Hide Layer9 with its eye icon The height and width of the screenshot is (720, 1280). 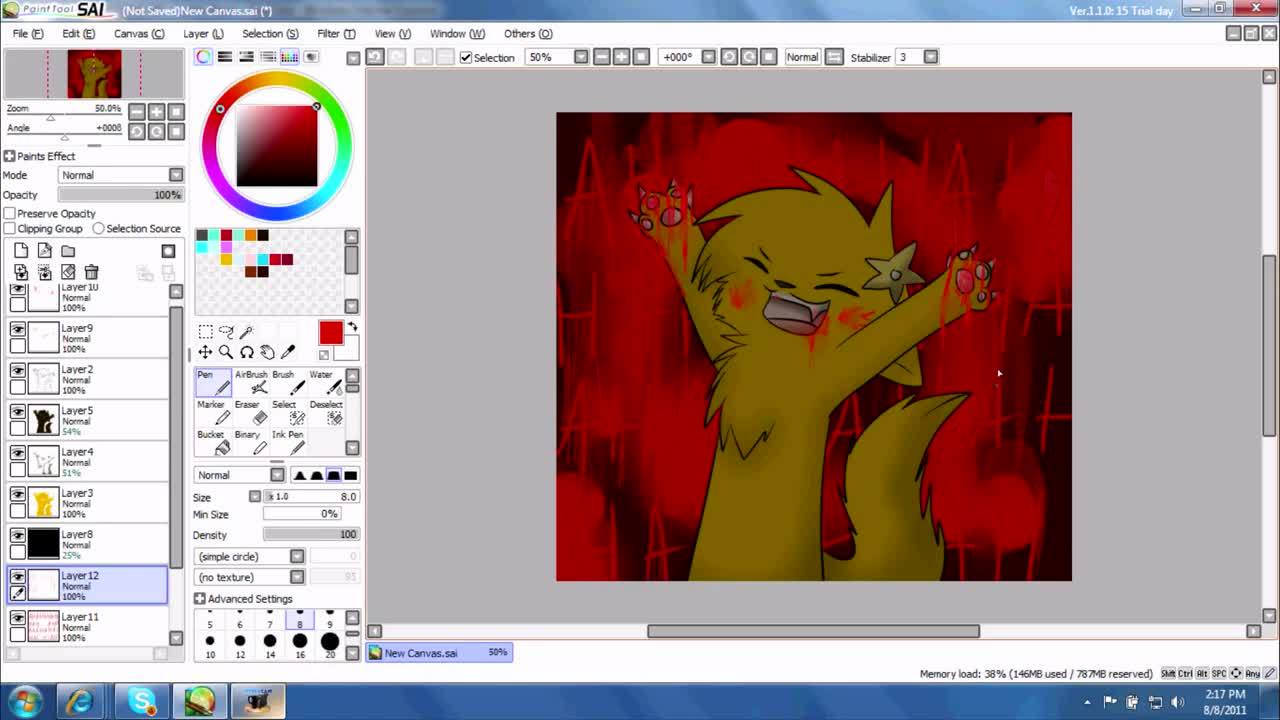(x=17, y=329)
